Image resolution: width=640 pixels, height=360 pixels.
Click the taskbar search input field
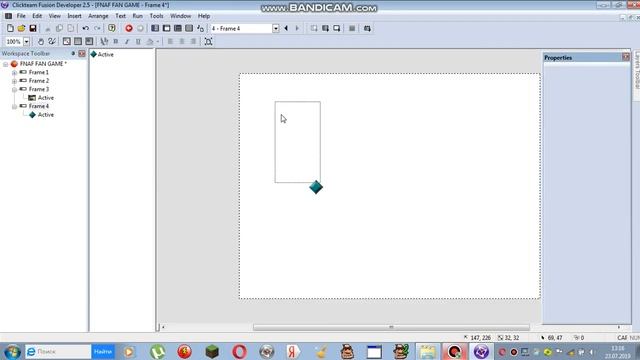pos(58,351)
